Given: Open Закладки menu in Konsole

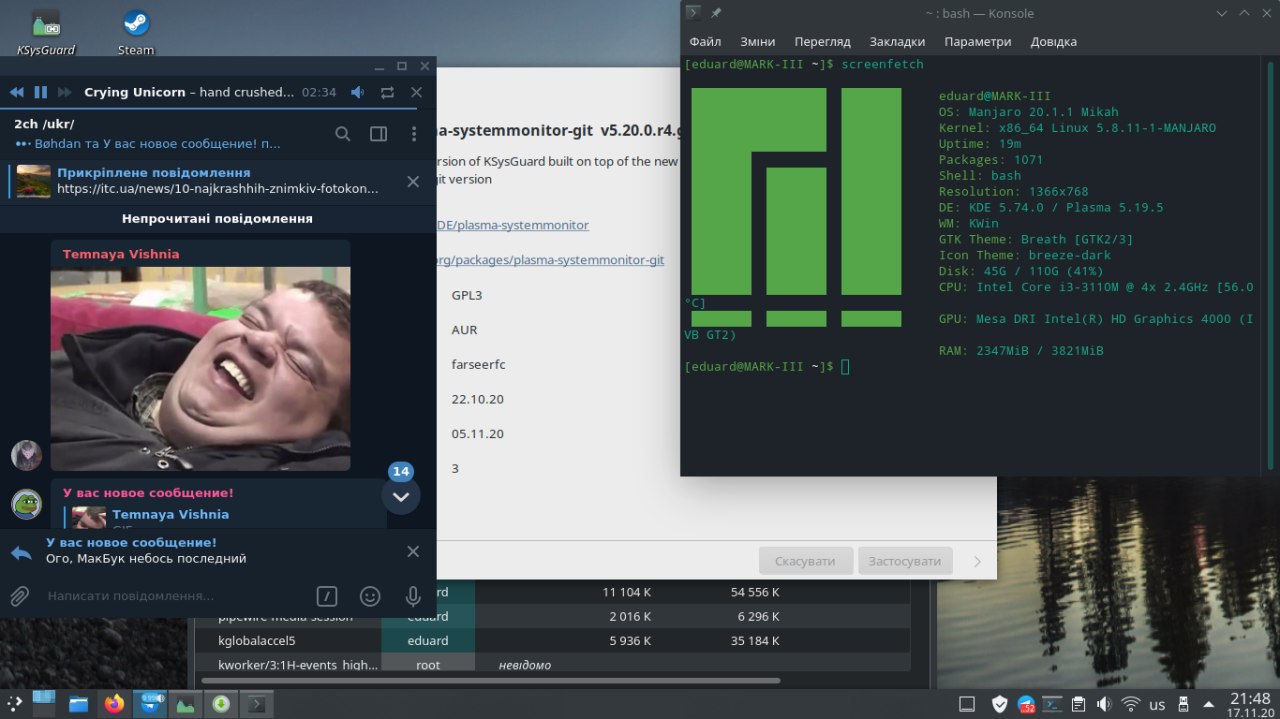Looking at the screenshot, I should click(897, 42).
